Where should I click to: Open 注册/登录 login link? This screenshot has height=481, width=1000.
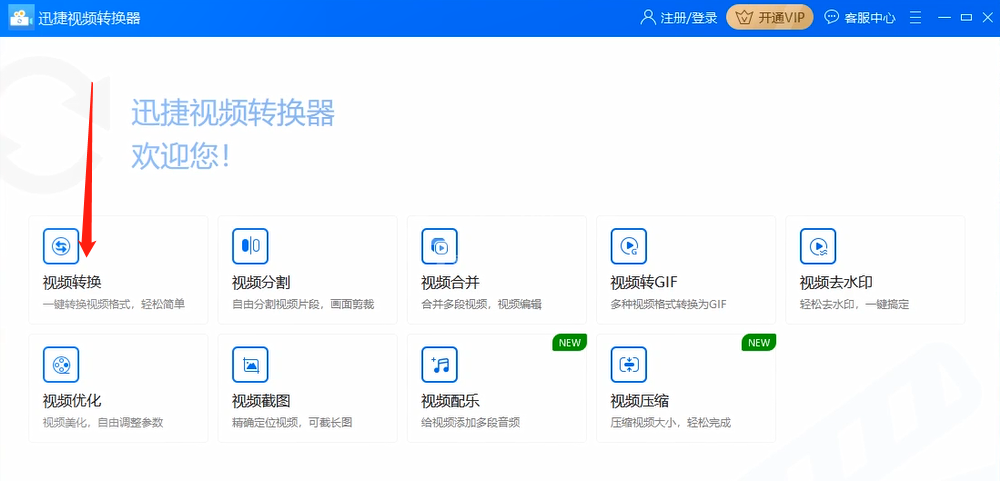point(689,18)
